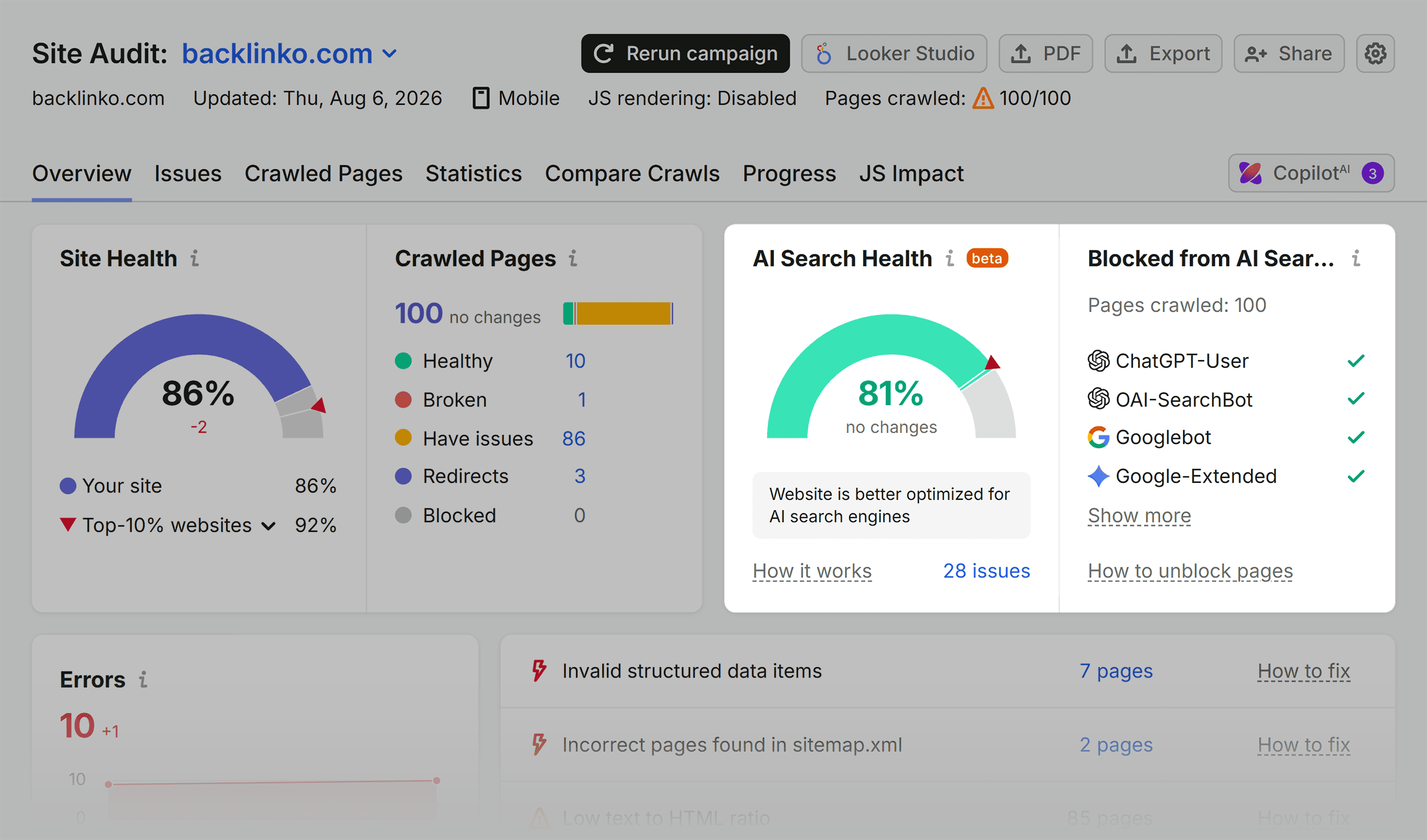Click the Redirects count 3
The height and width of the screenshot is (840, 1427).
click(x=580, y=476)
